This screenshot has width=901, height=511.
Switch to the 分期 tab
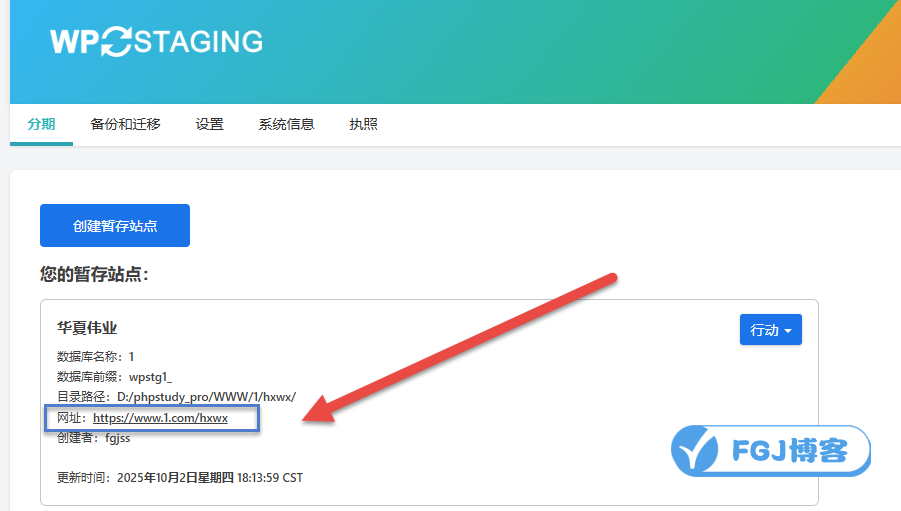[x=41, y=124]
